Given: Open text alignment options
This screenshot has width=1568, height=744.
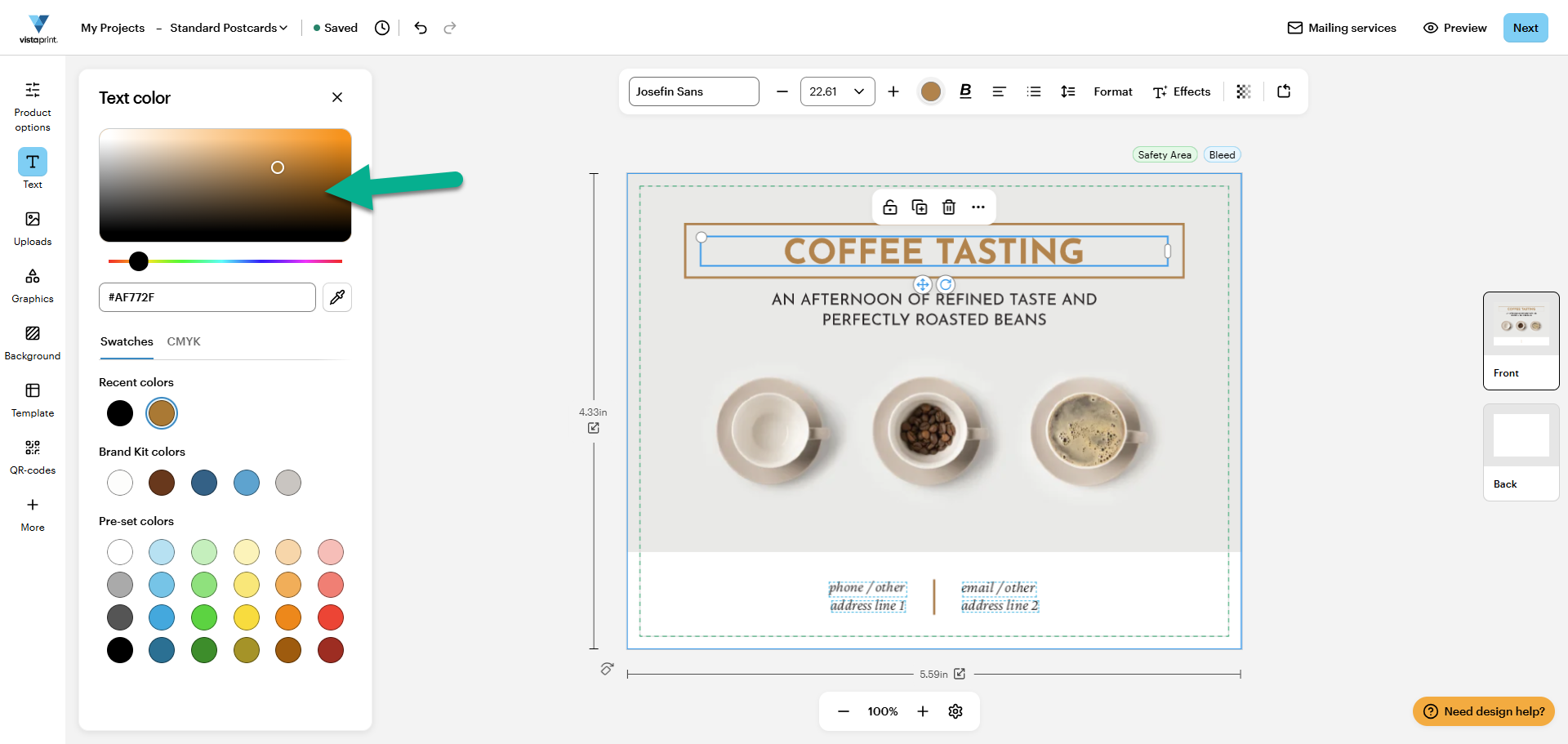Looking at the screenshot, I should click(999, 91).
